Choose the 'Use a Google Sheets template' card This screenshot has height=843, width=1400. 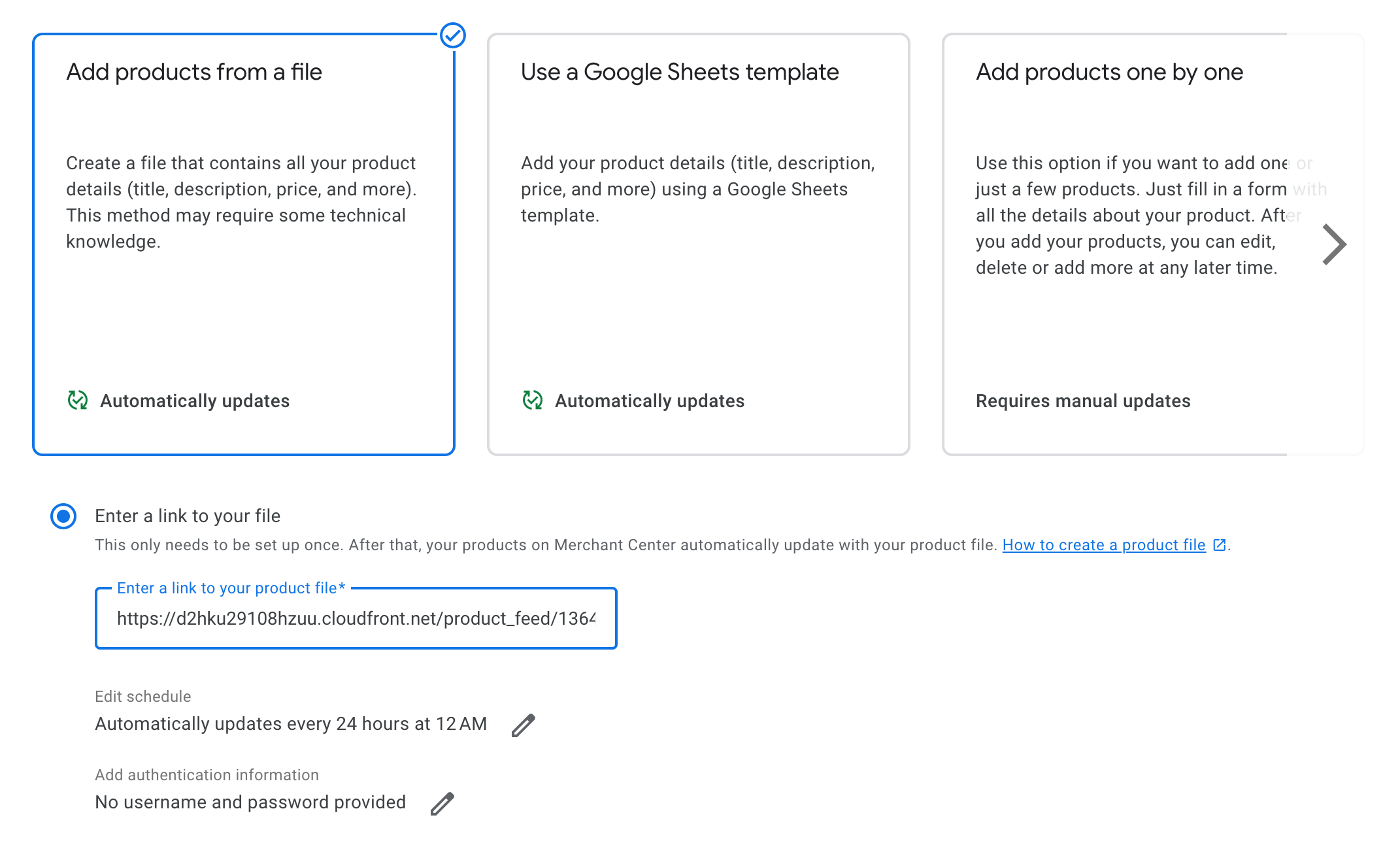click(698, 244)
